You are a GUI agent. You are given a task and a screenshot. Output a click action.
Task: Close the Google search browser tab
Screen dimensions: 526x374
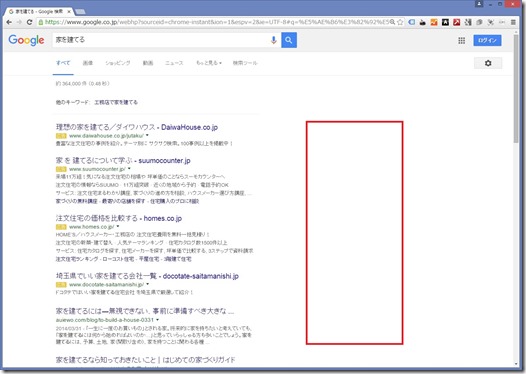(x=69, y=11)
